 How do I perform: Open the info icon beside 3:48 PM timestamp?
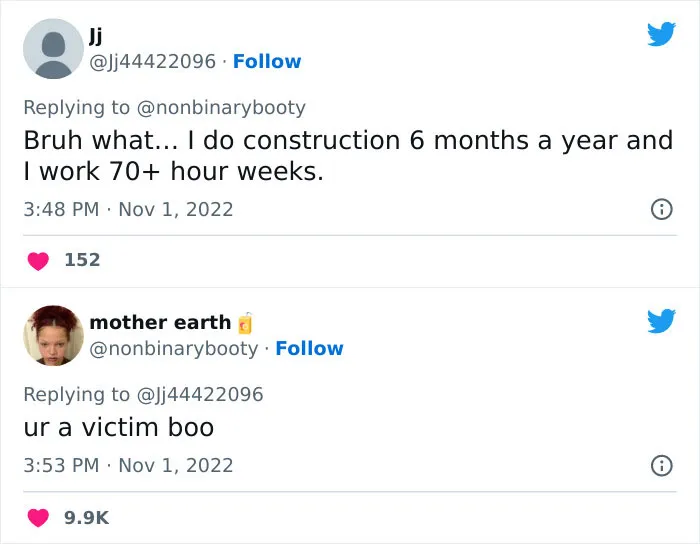(661, 209)
